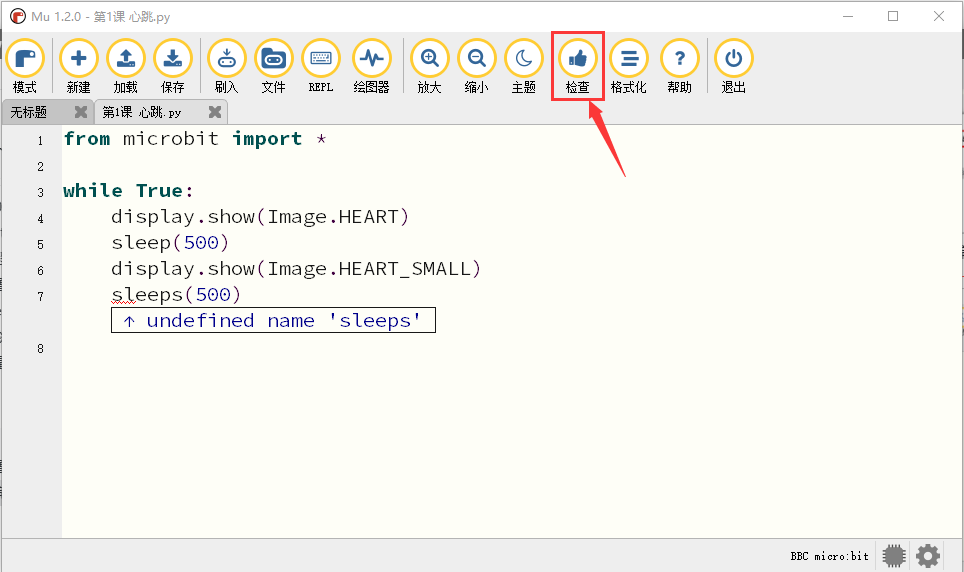This screenshot has height=572, width=964.
Task: Close the 第1课 心跳.py tab
Action: 215,112
